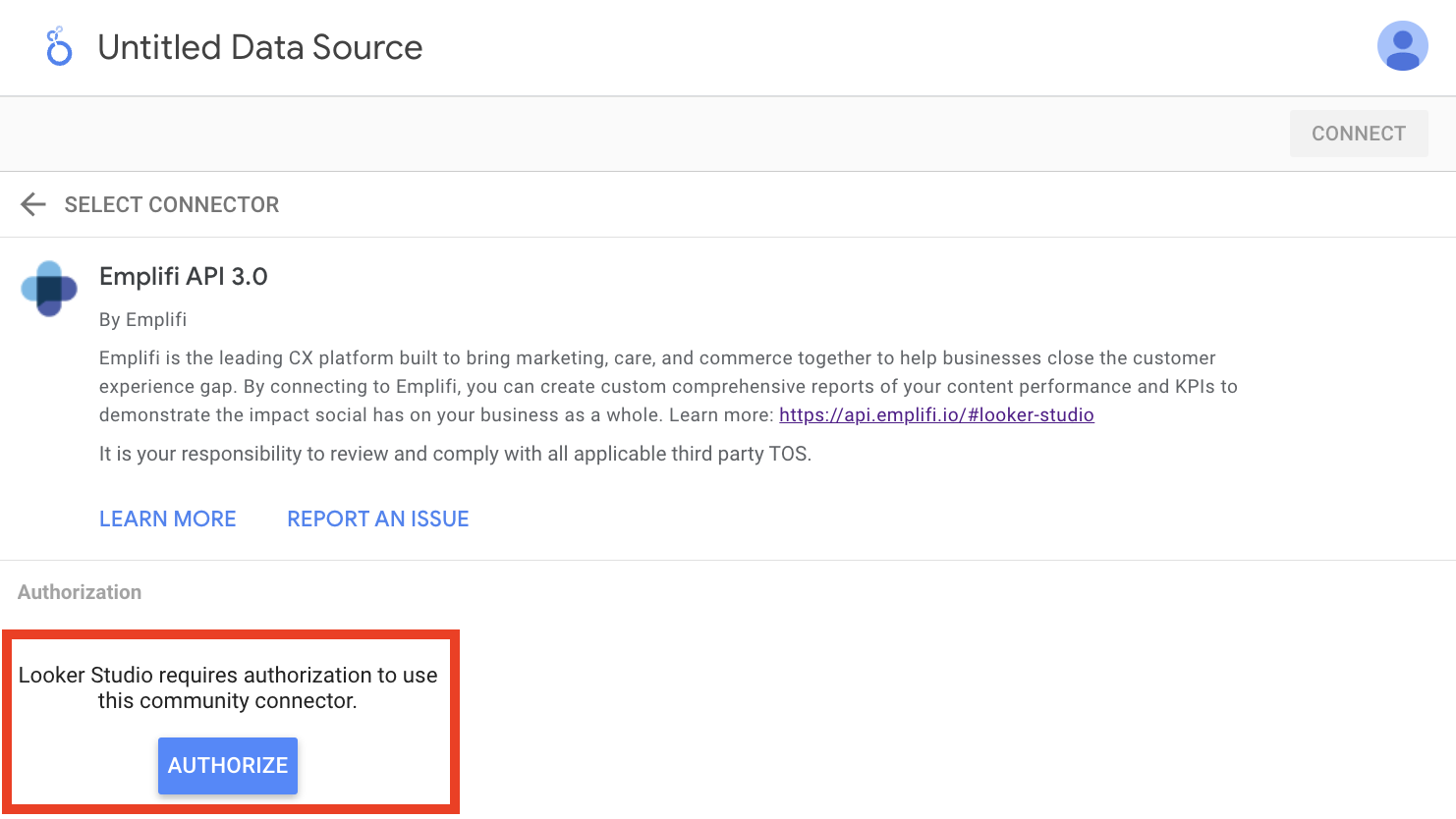The height and width of the screenshot is (819, 1456).
Task: Click the Emplifi connector logo
Action: tap(49, 289)
